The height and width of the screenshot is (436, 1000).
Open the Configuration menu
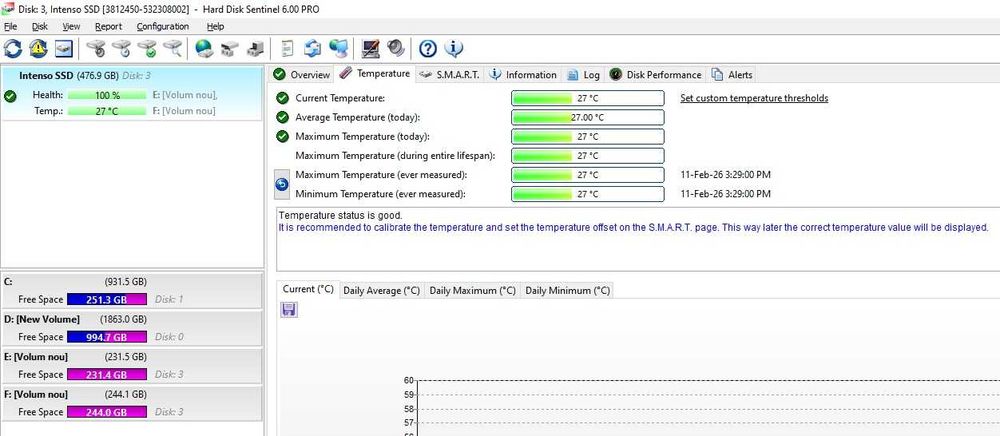163,26
